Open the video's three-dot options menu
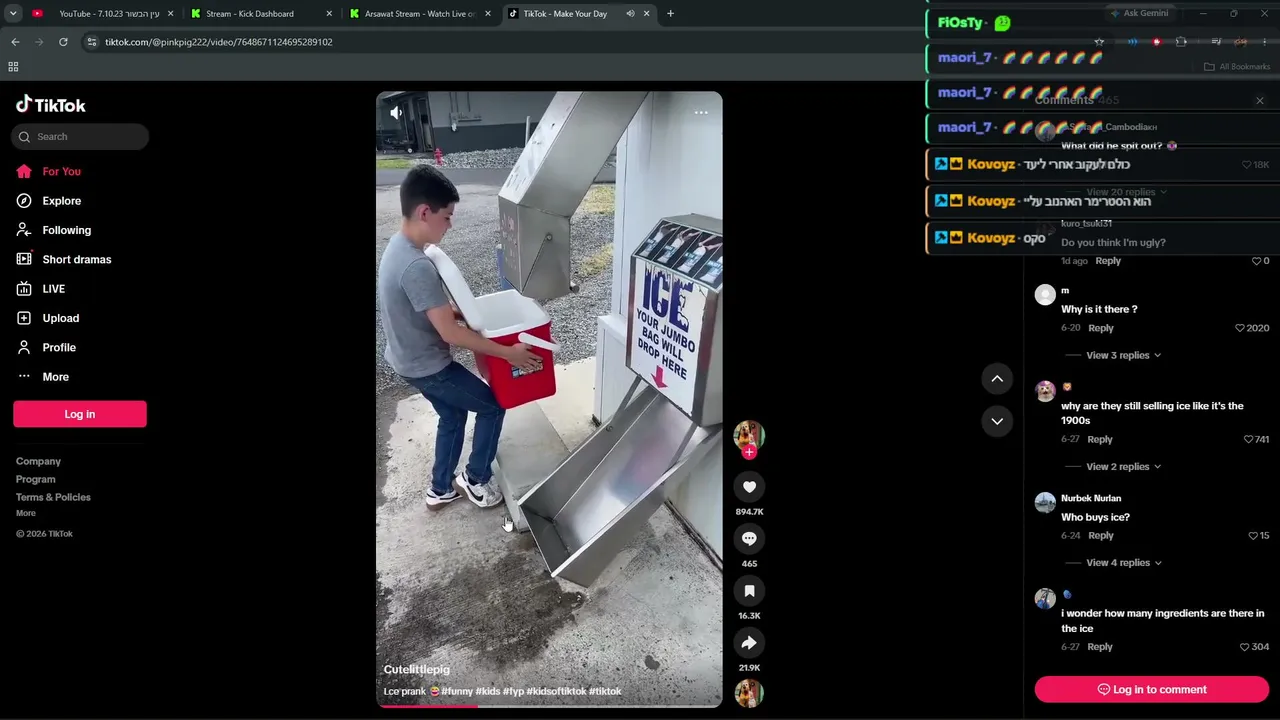Screen dimensions: 1280x720 click(x=701, y=112)
